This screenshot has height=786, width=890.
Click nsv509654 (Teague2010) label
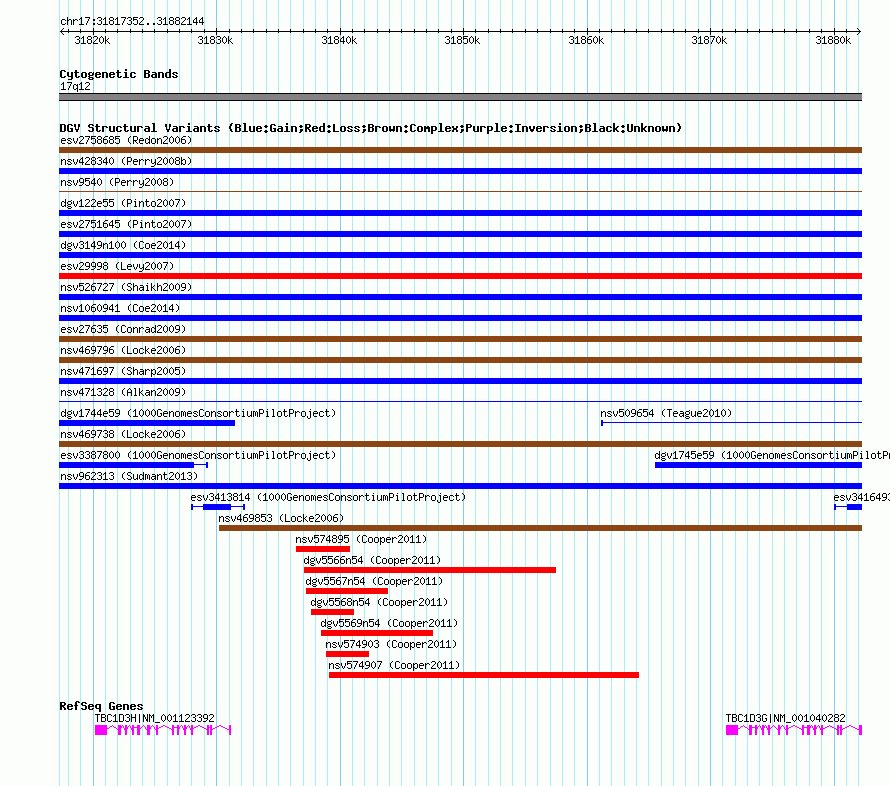666,413
